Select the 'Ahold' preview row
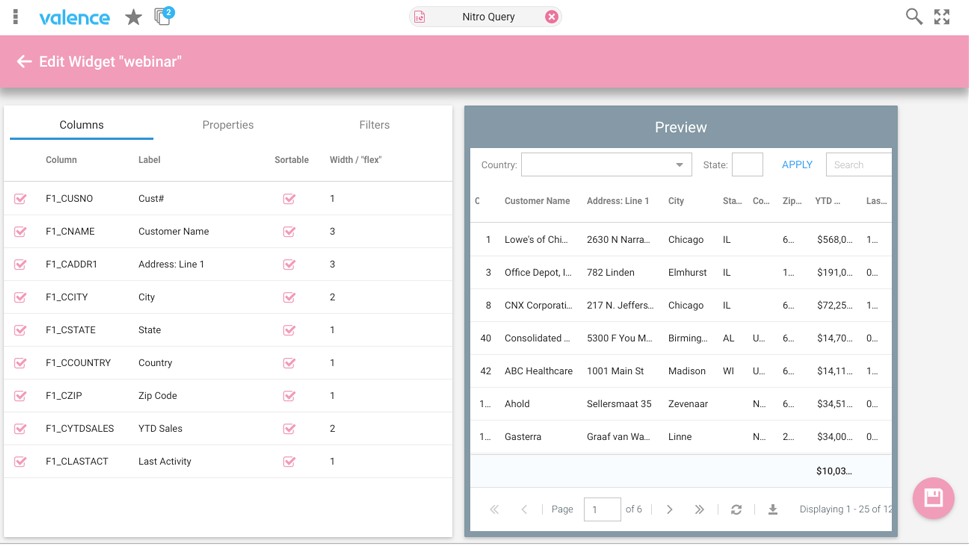 click(680, 403)
